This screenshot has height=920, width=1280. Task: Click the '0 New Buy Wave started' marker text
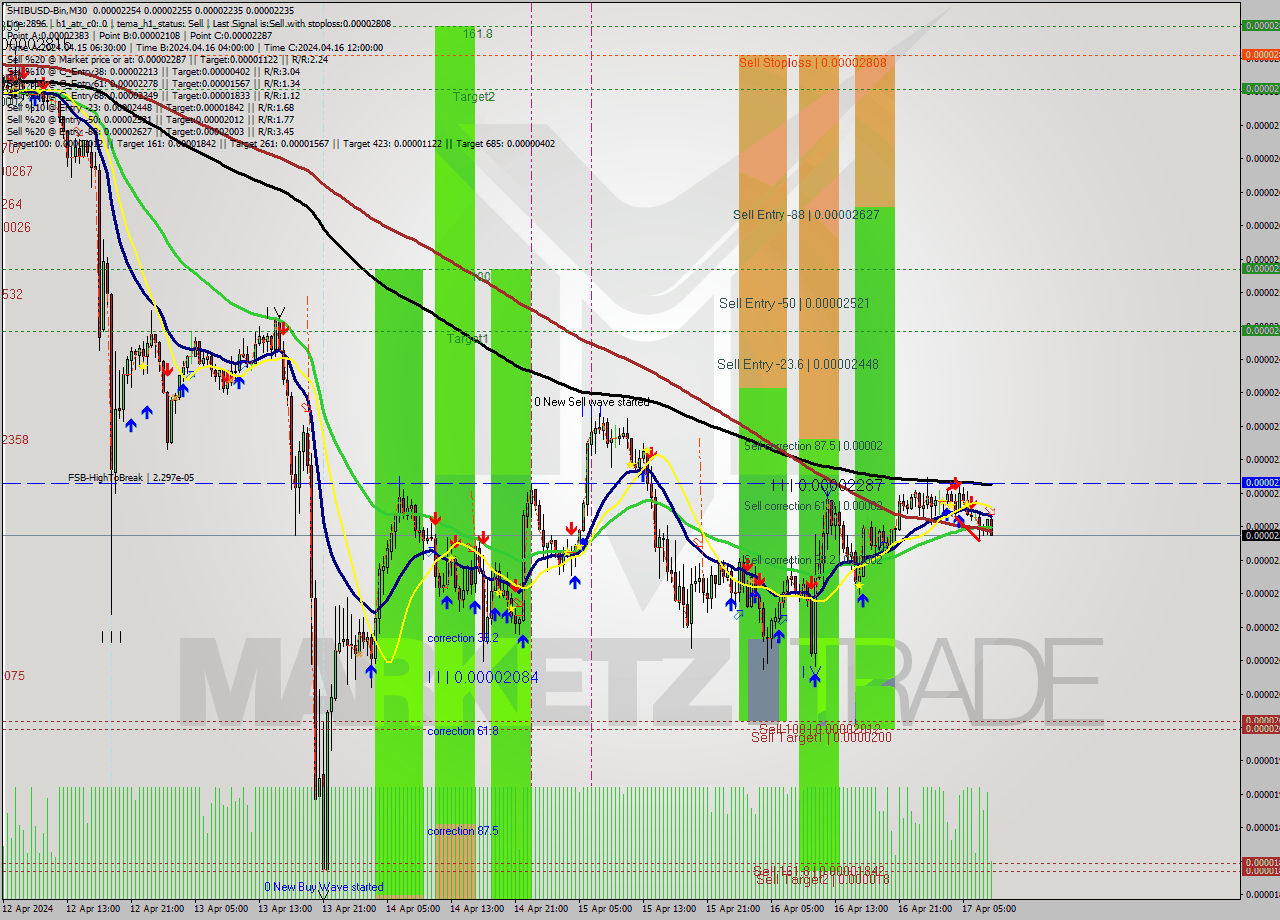[x=323, y=887]
